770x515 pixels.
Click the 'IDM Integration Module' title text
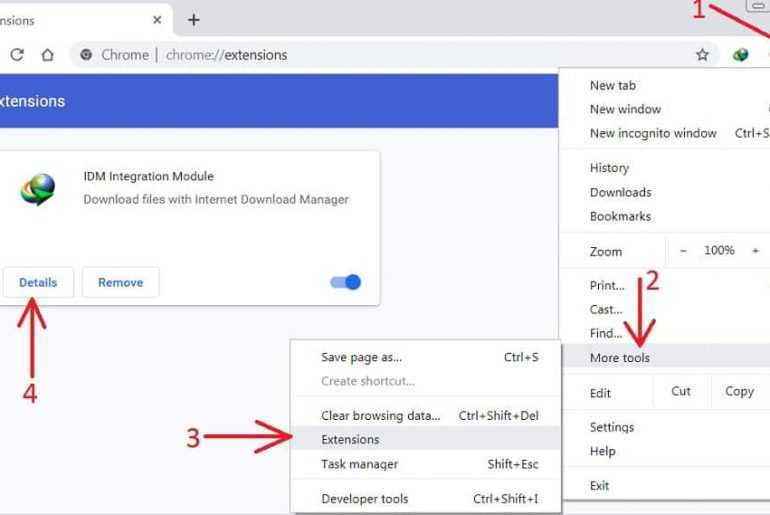click(148, 176)
